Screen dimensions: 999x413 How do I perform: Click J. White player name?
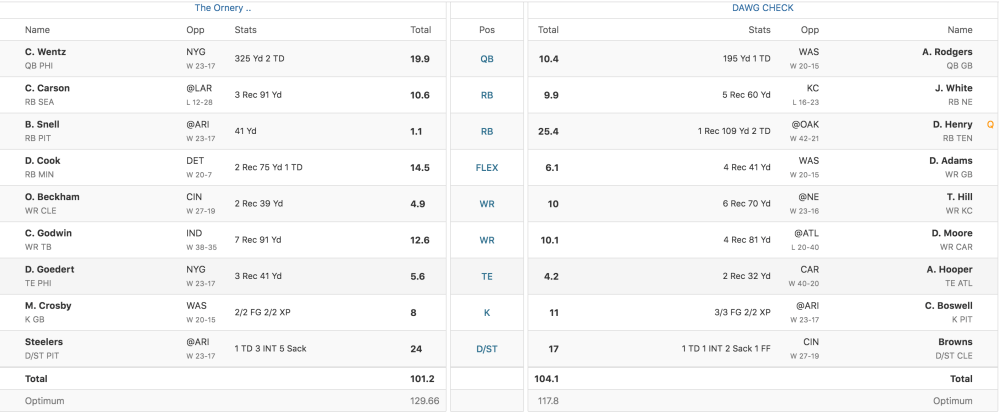(x=953, y=88)
